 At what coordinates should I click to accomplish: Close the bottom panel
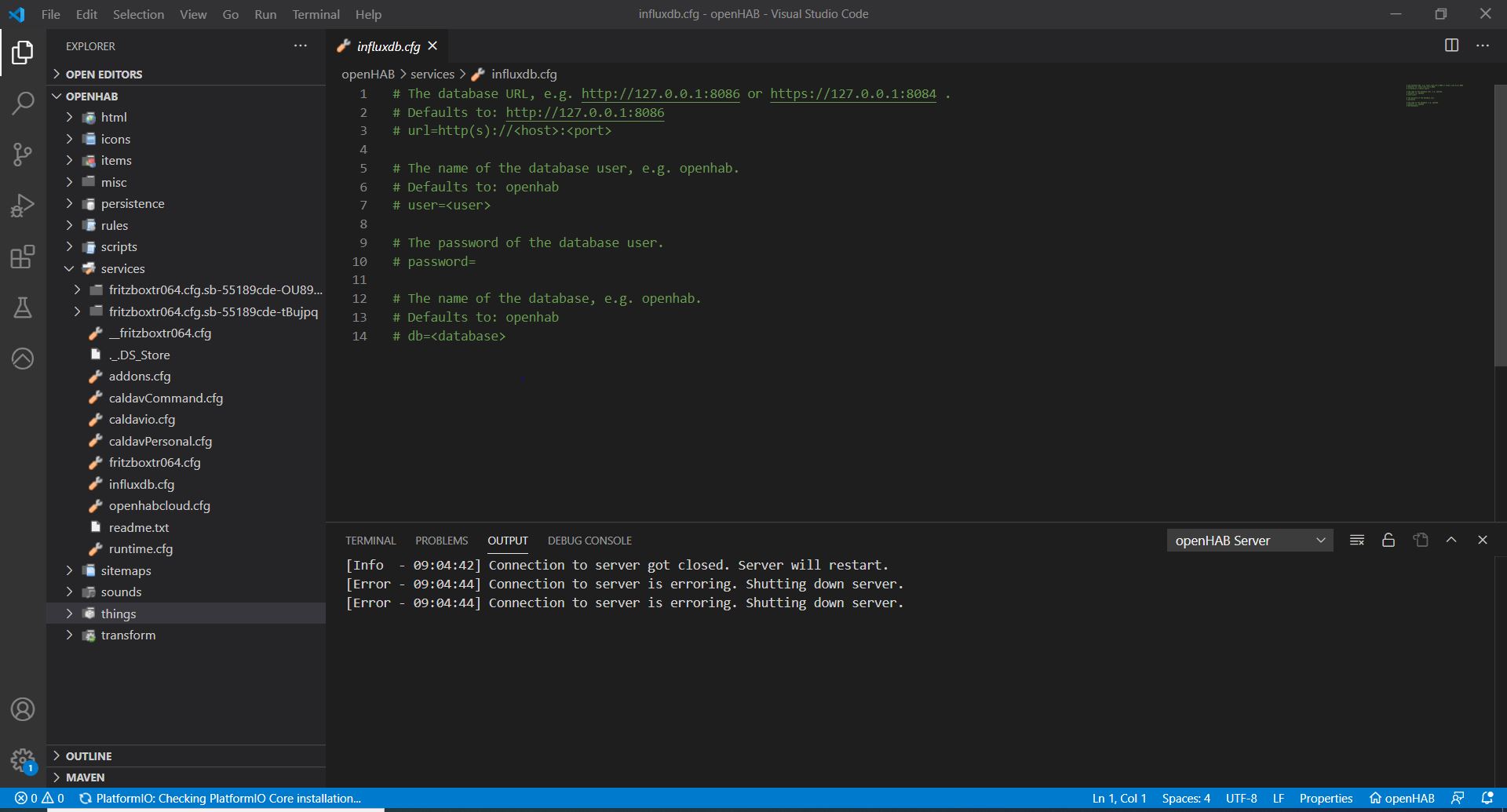(1483, 540)
